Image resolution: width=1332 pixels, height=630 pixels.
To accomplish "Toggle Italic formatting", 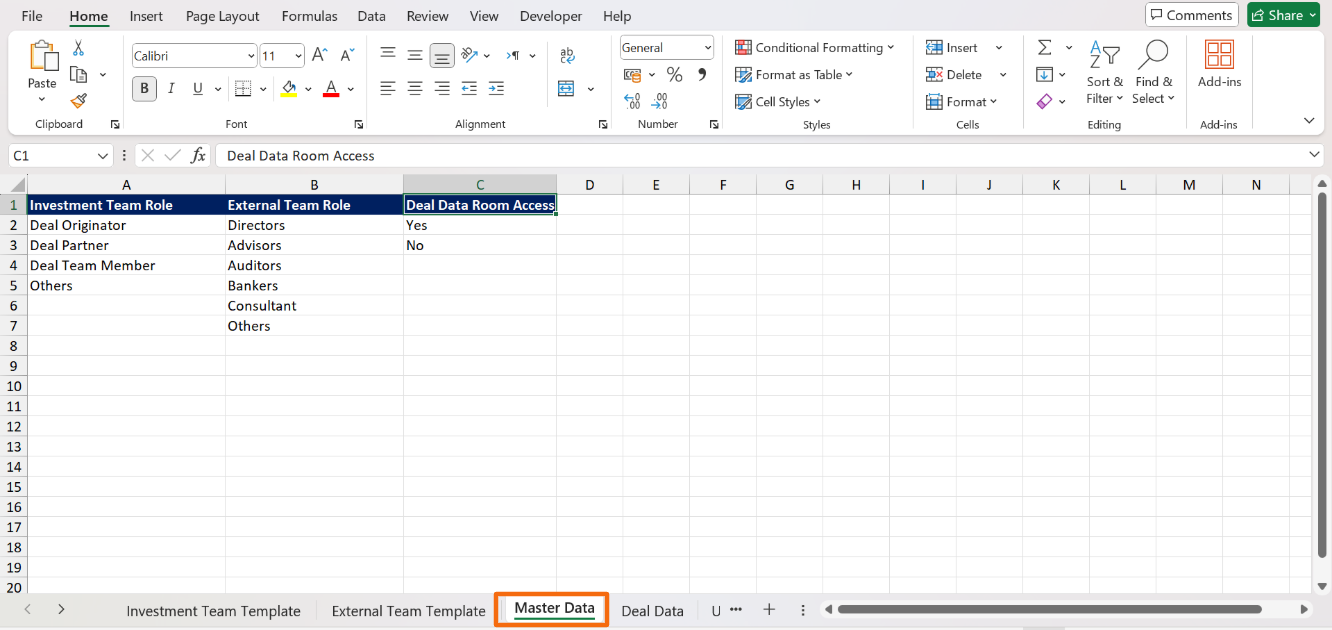I will click(x=171, y=89).
